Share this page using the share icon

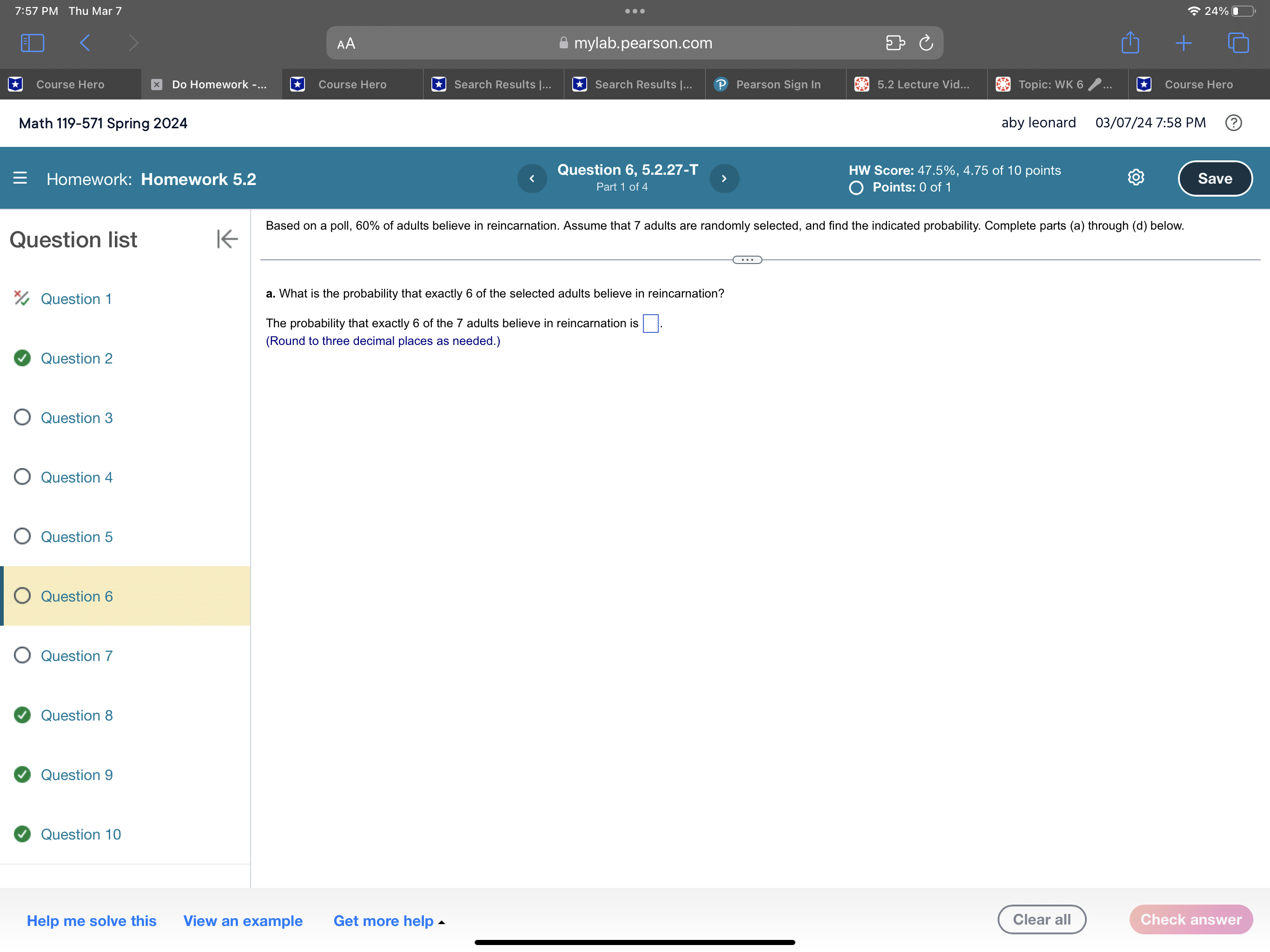pyautogui.click(x=1130, y=42)
